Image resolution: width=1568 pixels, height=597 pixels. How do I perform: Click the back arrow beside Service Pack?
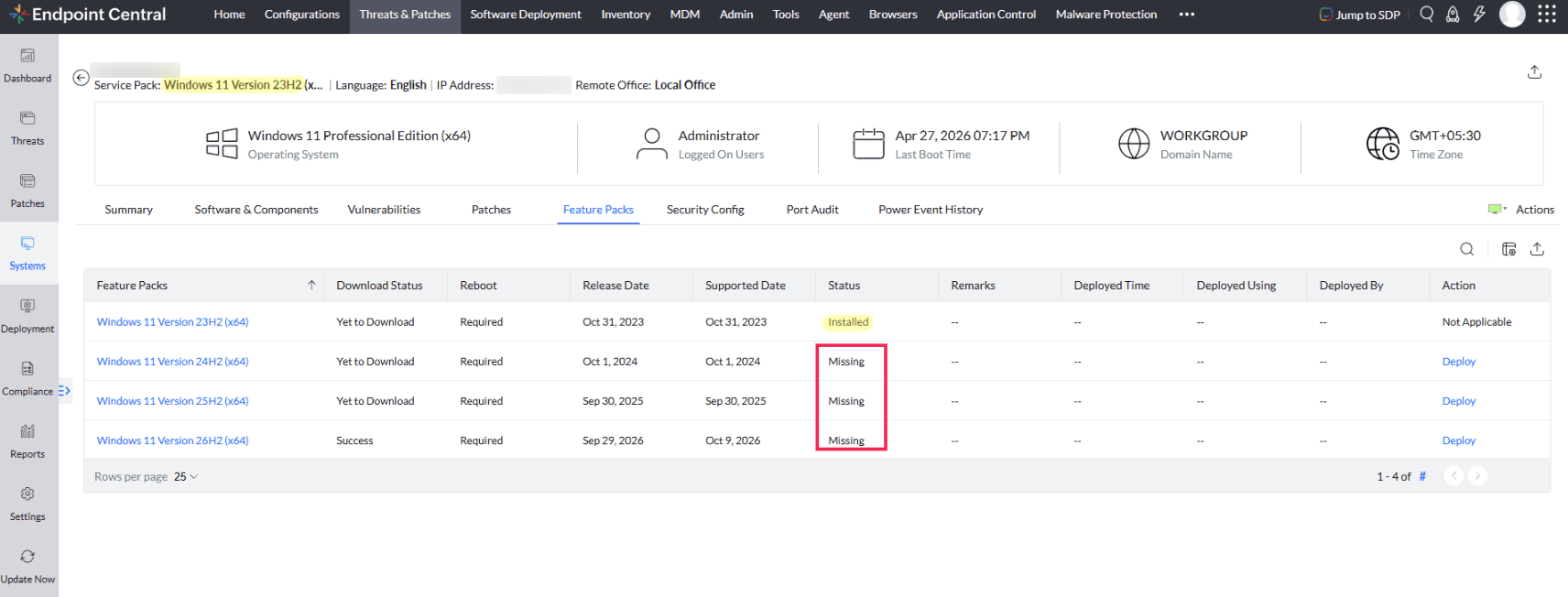click(81, 78)
